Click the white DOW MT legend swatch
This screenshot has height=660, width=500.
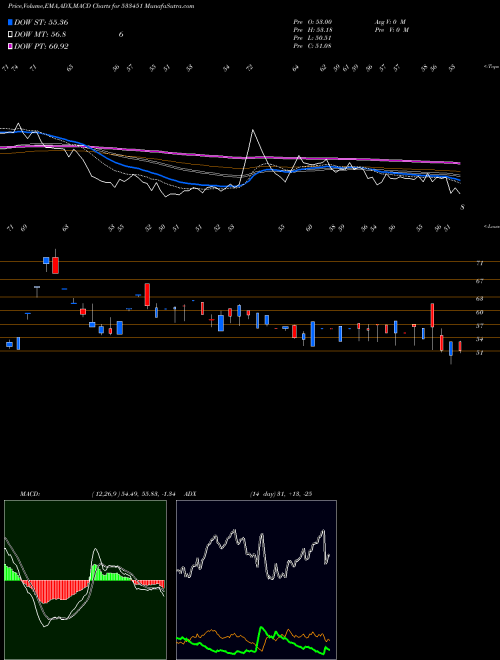coord(10,35)
